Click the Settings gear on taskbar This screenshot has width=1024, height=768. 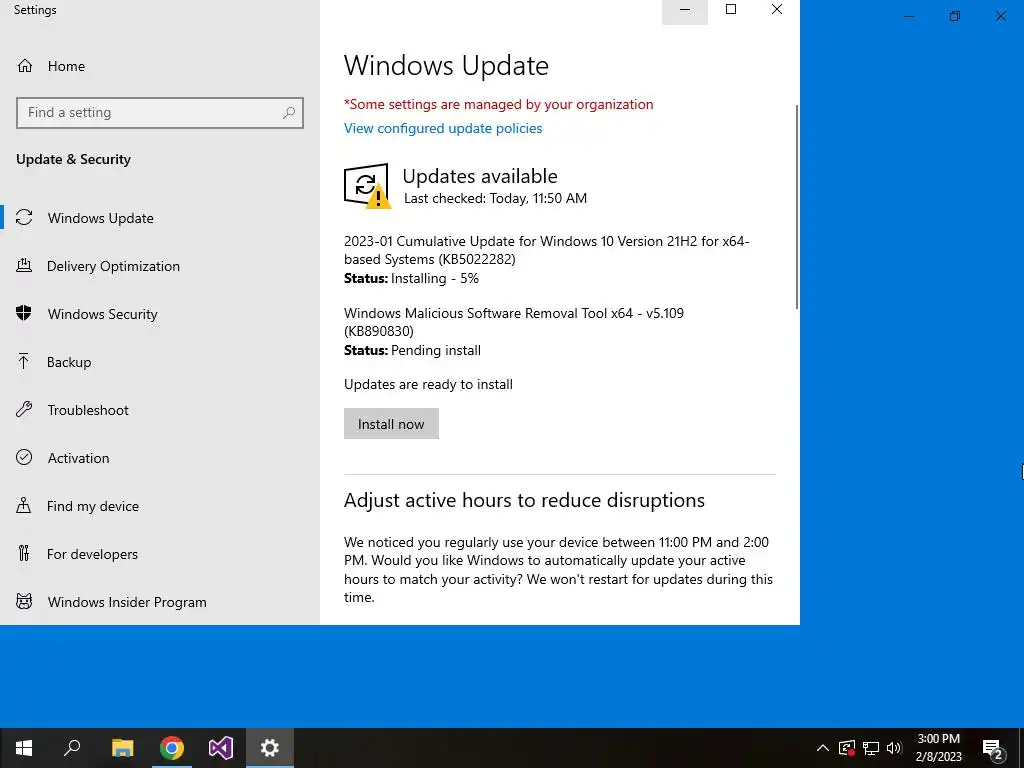click(x=270, y=748)
